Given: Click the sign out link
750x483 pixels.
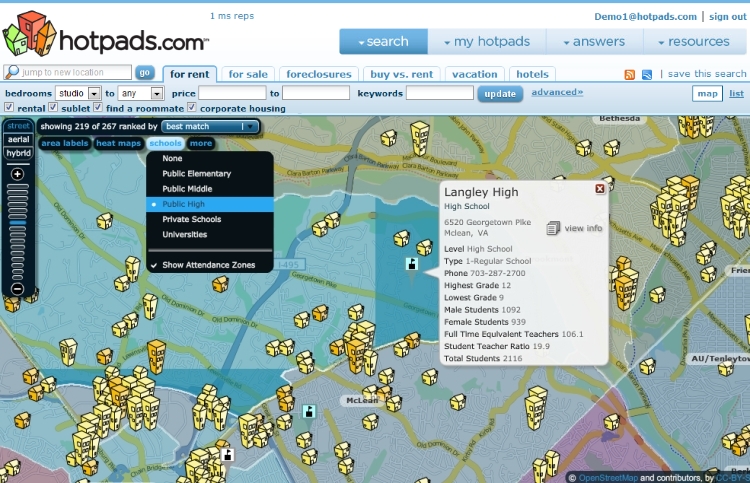Looking at the screenshot, I should (728, 17).
